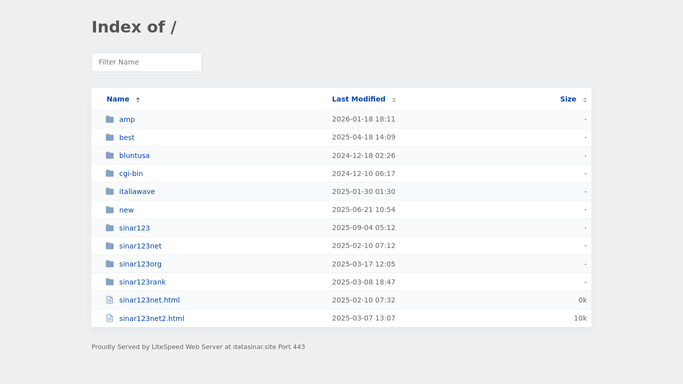This screenshot has height=384, width=683.
Task: Click the file icon beside sinar123net2.html
Action: (110, 318)
